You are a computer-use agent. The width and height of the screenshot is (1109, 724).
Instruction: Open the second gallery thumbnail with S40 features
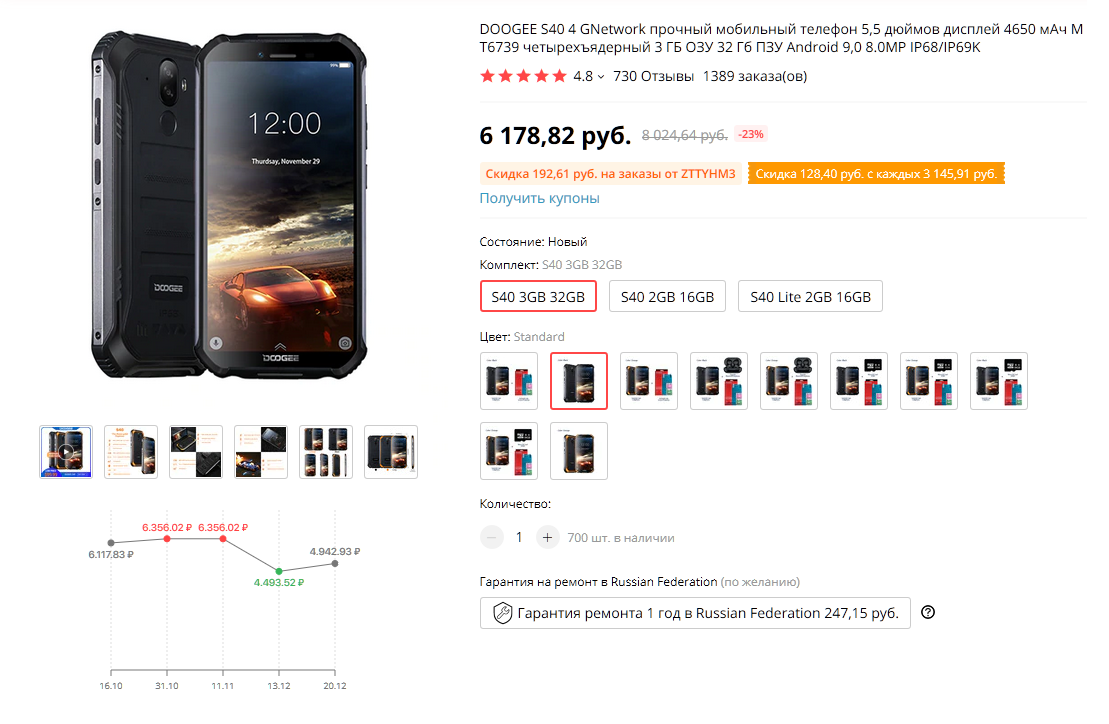131,451
